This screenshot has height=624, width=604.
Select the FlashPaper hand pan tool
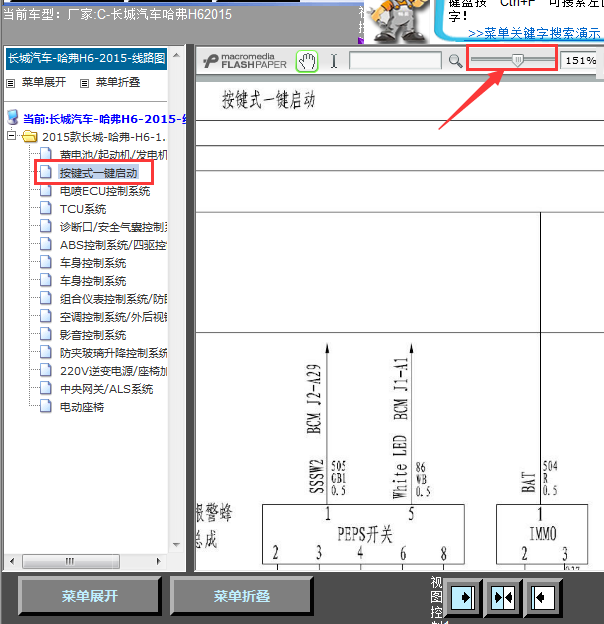307,61
